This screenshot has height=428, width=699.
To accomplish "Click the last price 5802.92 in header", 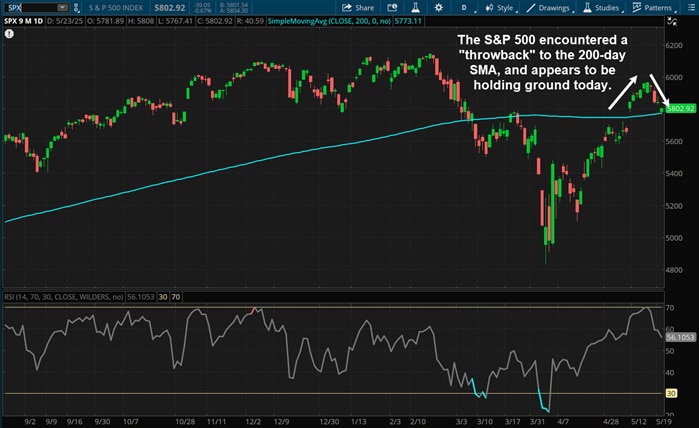I will pyautogui.click(x=170, y=8).
